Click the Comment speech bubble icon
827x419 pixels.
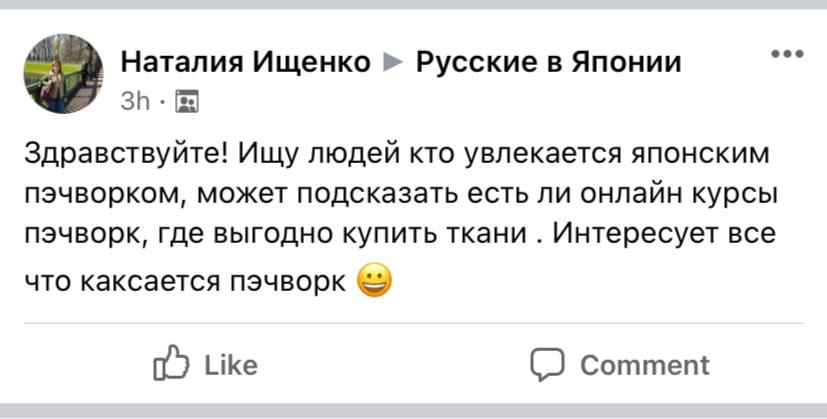pos(548,365)
